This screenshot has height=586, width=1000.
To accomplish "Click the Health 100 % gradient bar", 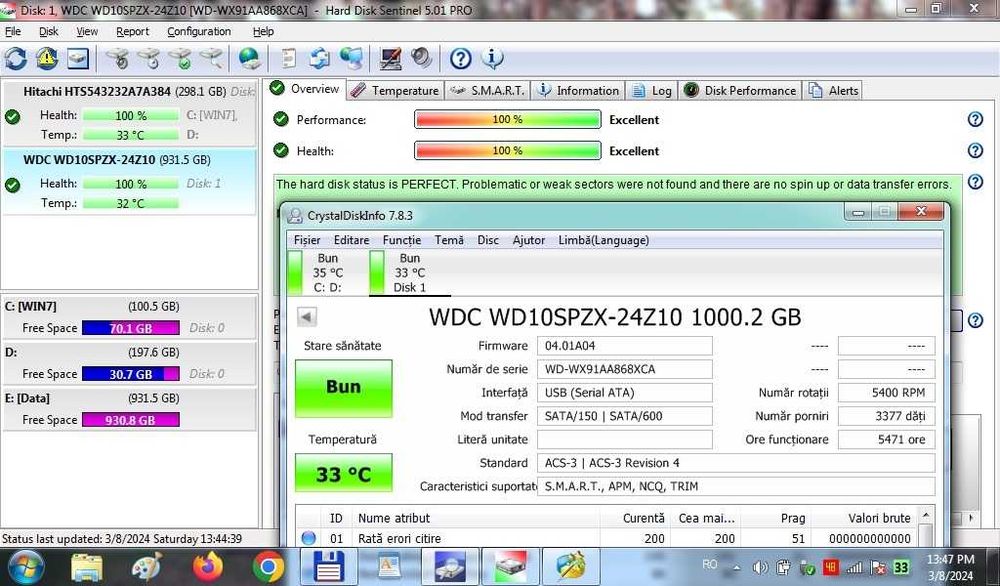I will (508, 150).
